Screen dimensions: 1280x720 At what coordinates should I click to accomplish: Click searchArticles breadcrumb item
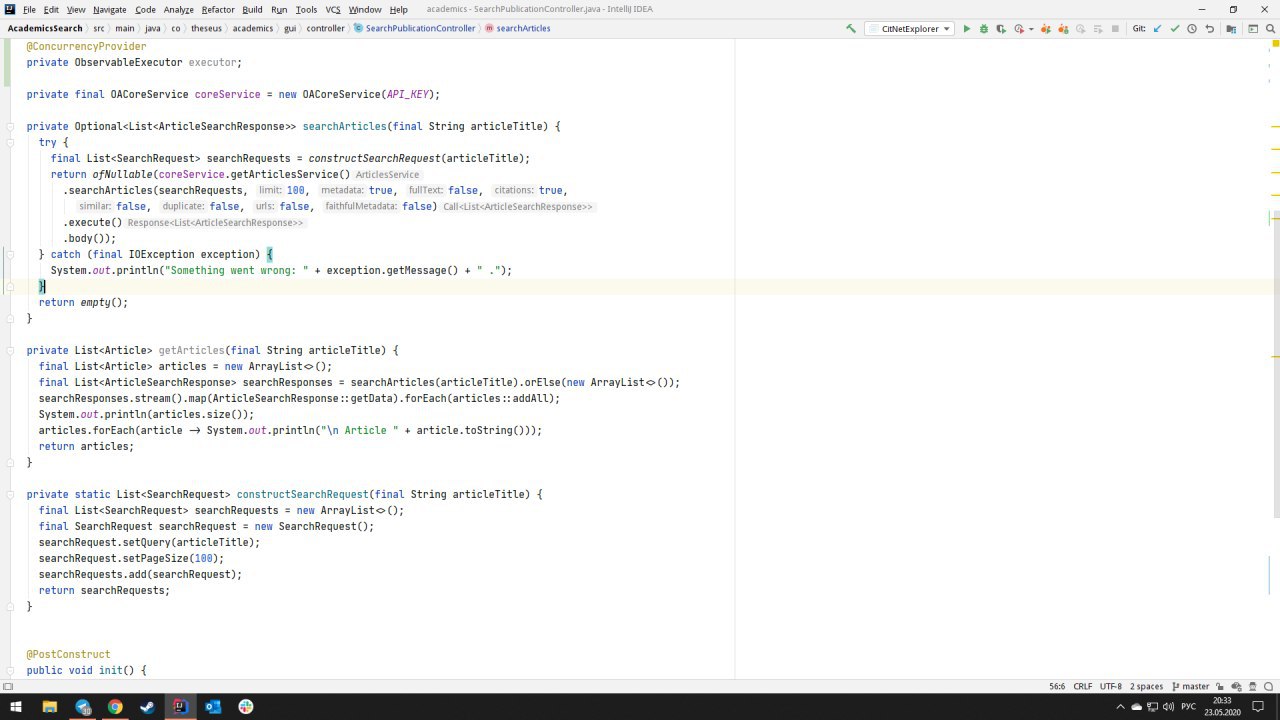(518, 29)
